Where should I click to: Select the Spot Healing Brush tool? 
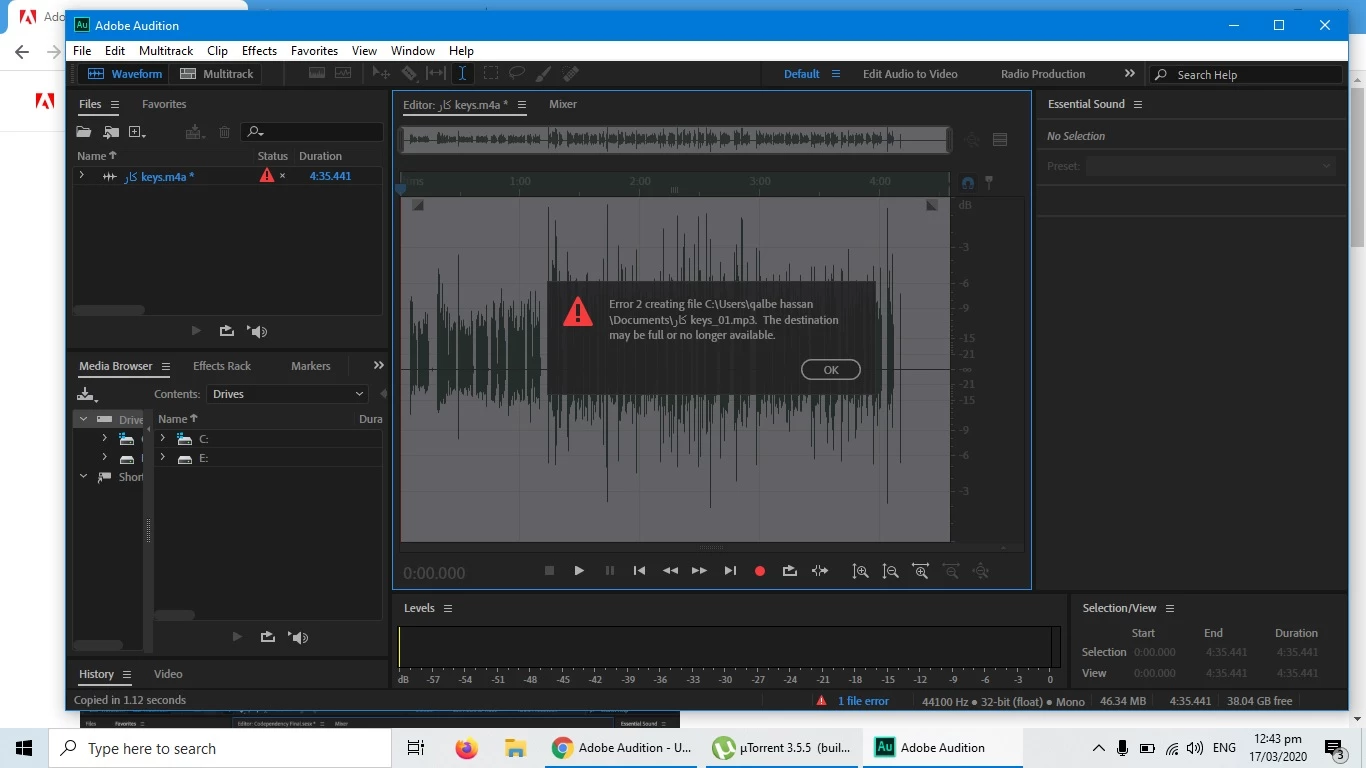coord(571,73)
